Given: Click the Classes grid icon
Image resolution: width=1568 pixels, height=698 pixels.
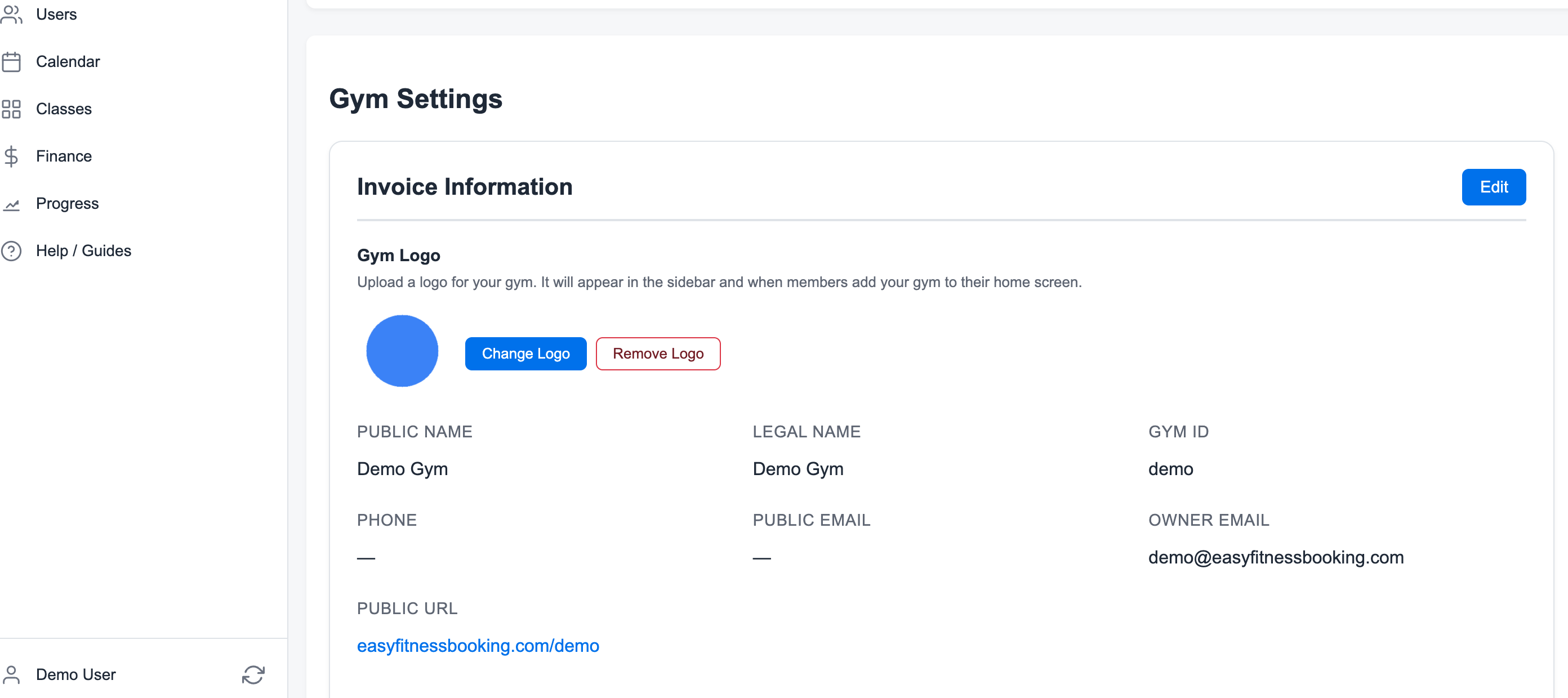Looking at the screenshot, I should tap(11, 109).
